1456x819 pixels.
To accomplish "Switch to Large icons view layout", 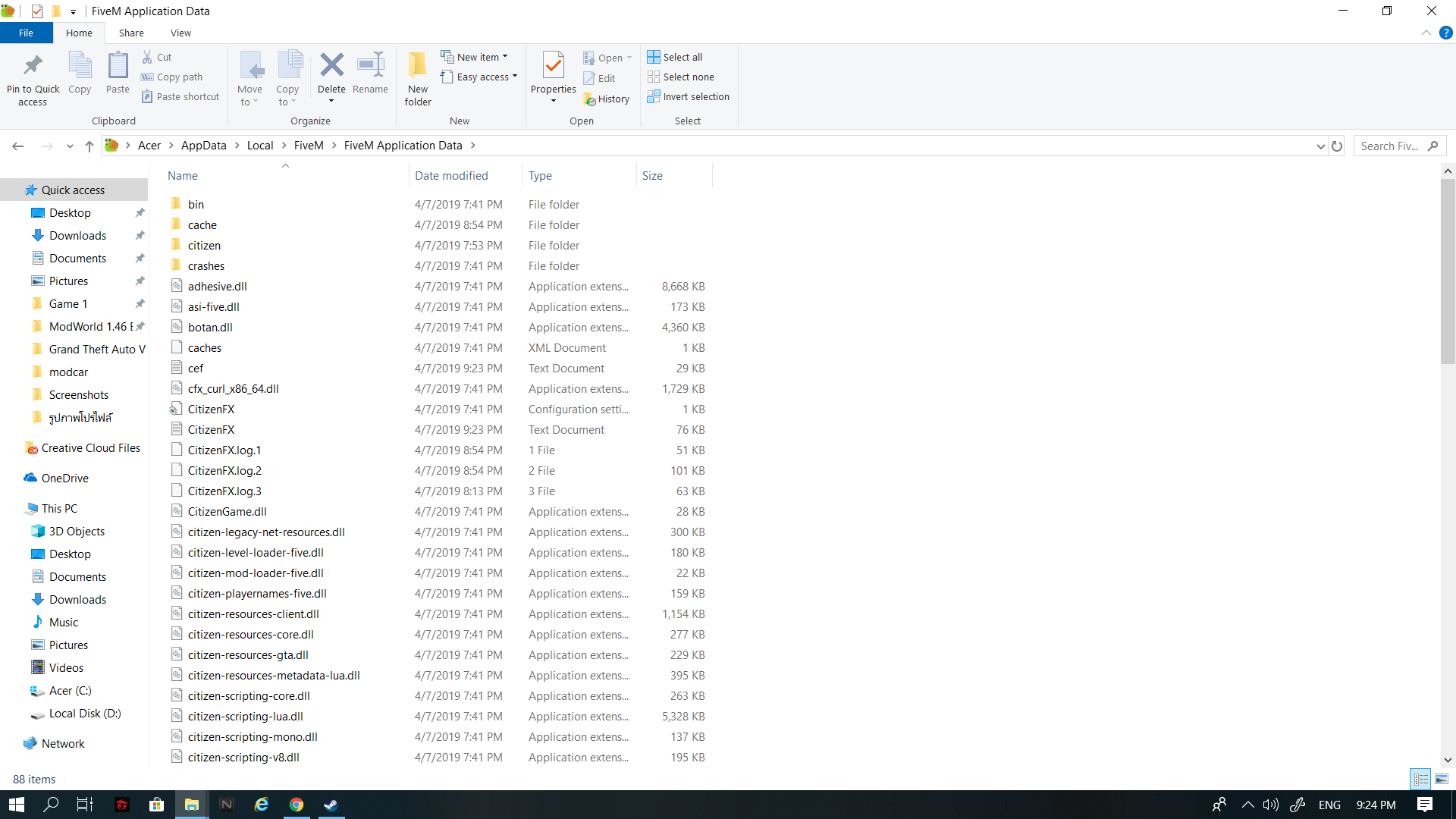I will click(1442, 779).
